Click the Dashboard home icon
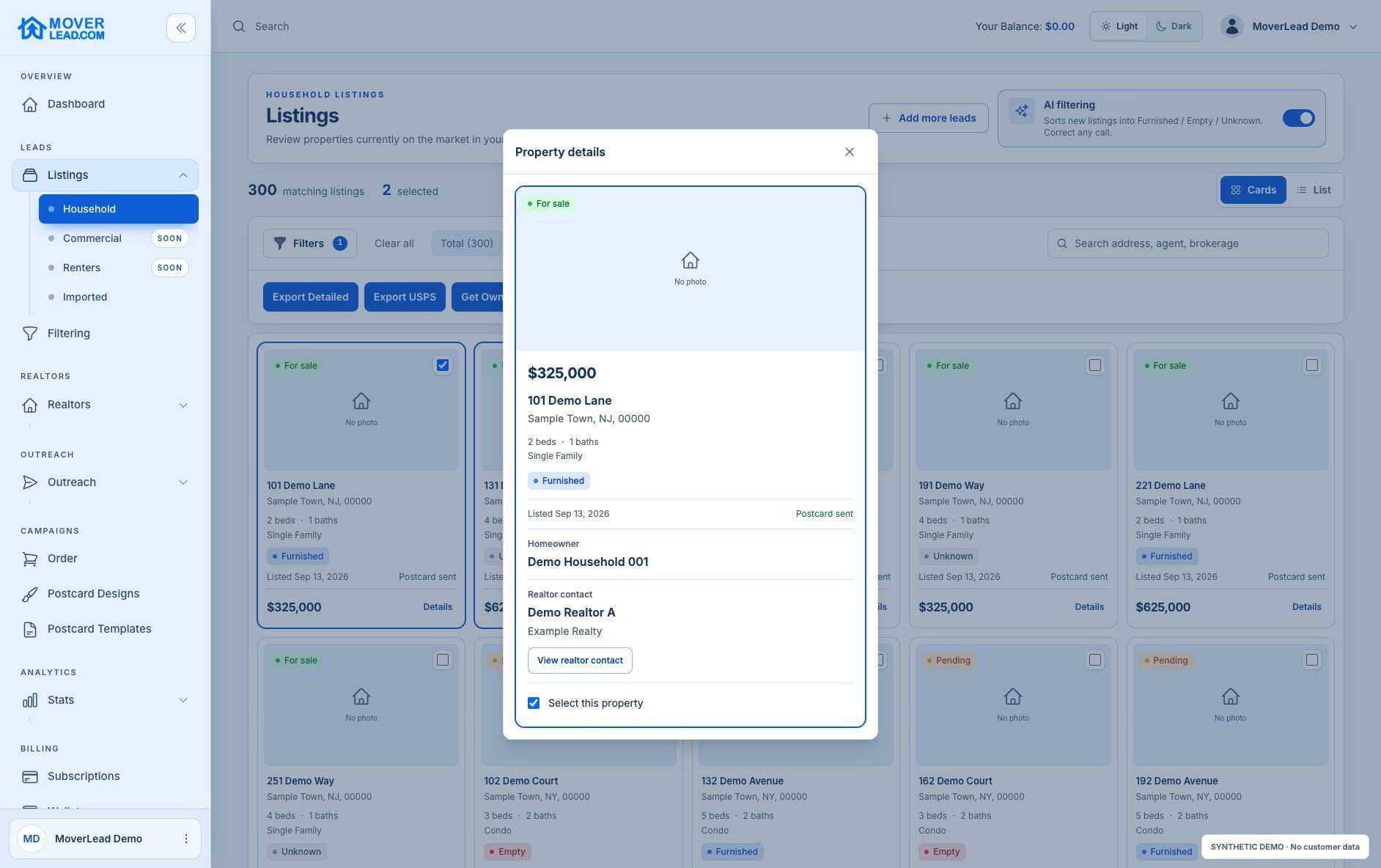The width and height of the screenshot is (1381, 868). (30, 104)
